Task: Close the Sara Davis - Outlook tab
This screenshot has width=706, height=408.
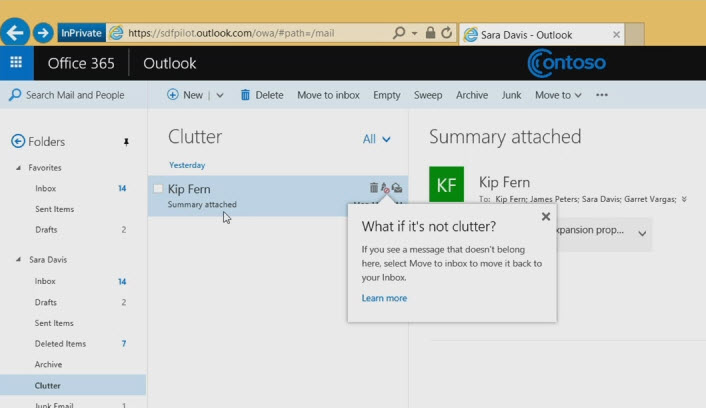Action: point(616,35)
